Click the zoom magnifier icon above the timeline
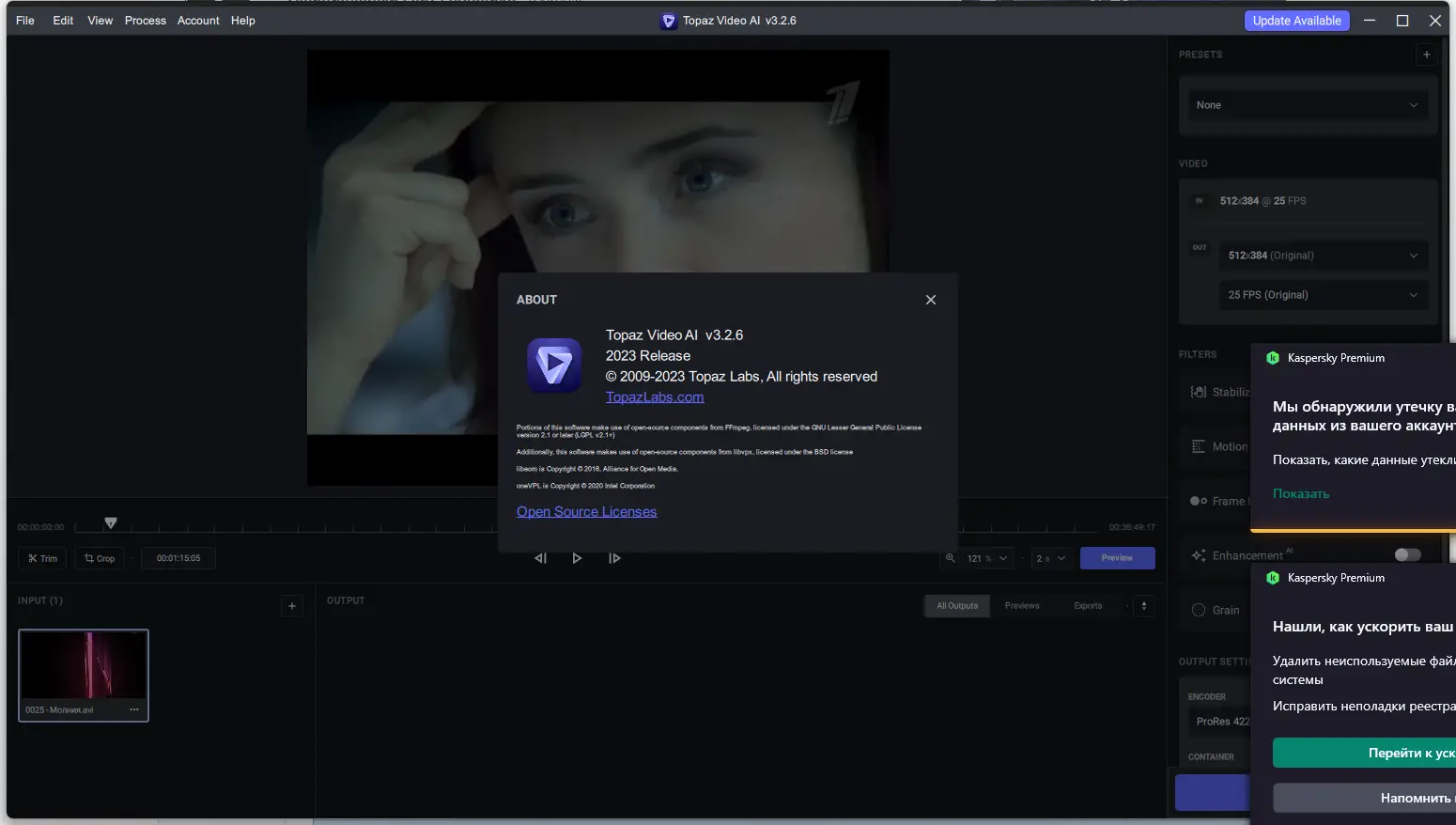The height and width of the screenshot is (825, 1456). tap(950, 557)
